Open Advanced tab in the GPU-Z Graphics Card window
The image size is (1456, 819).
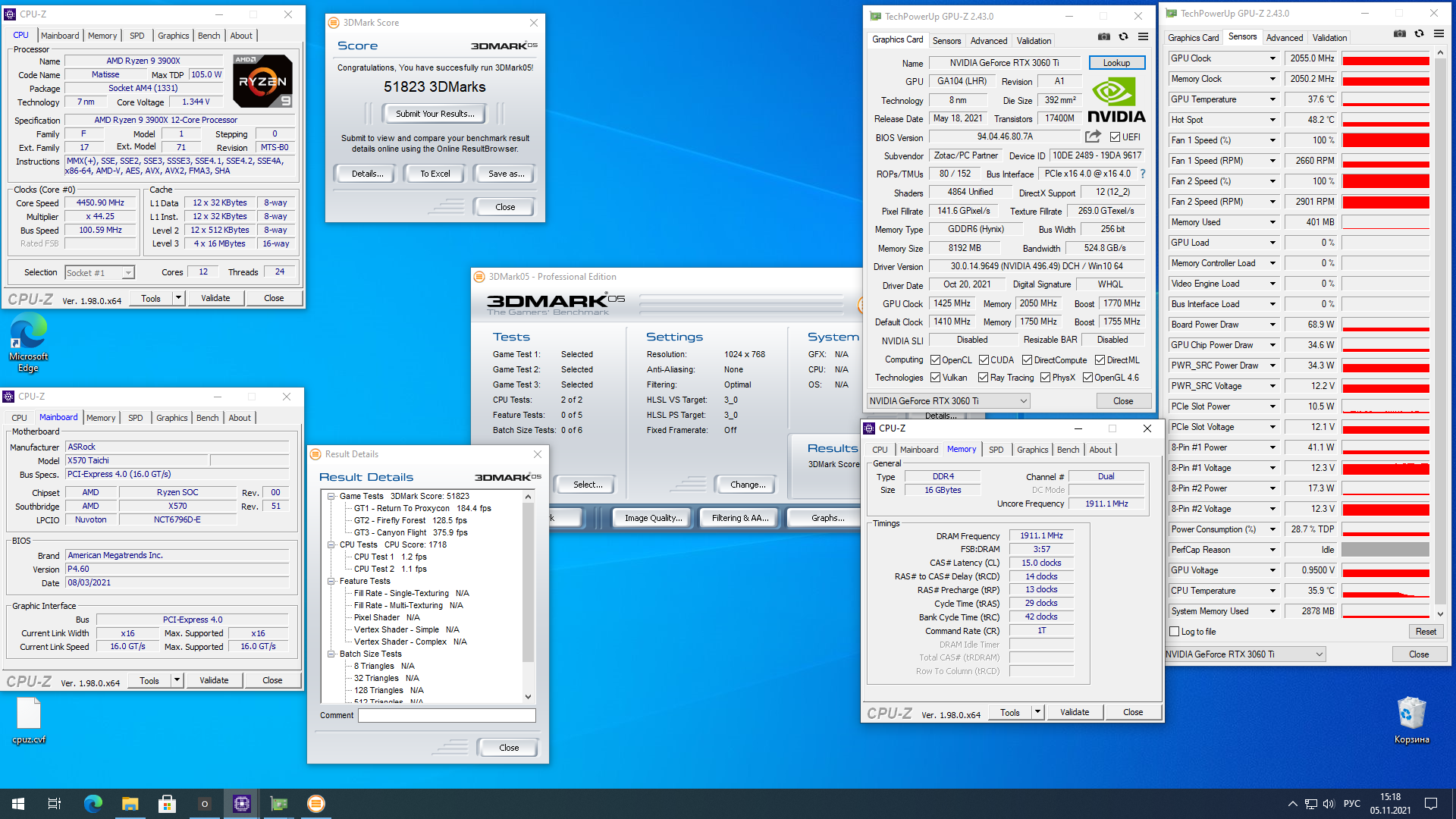[x=989, y=41]
